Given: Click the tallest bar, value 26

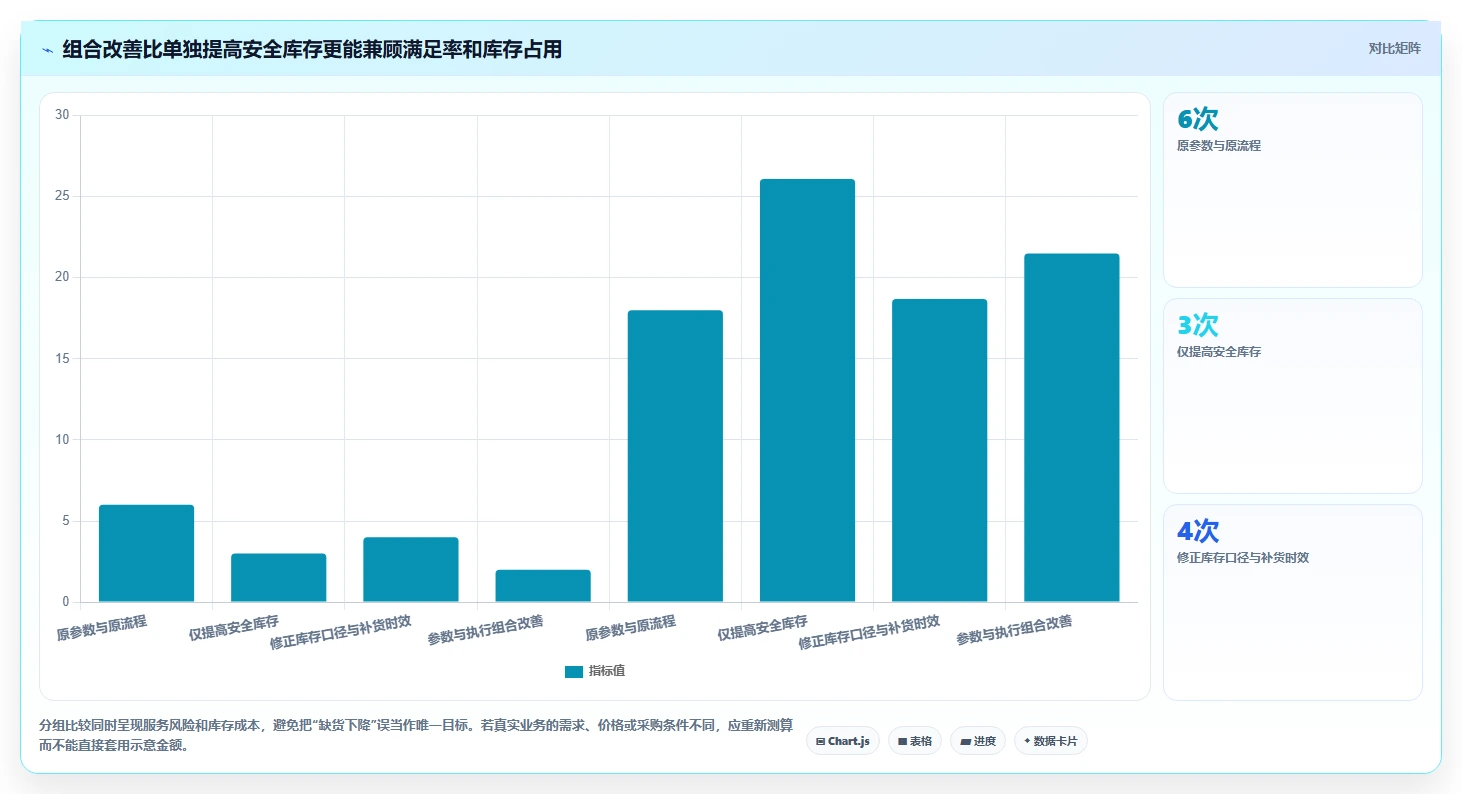Looking at the screenshot, I should (x=807, y=391).
